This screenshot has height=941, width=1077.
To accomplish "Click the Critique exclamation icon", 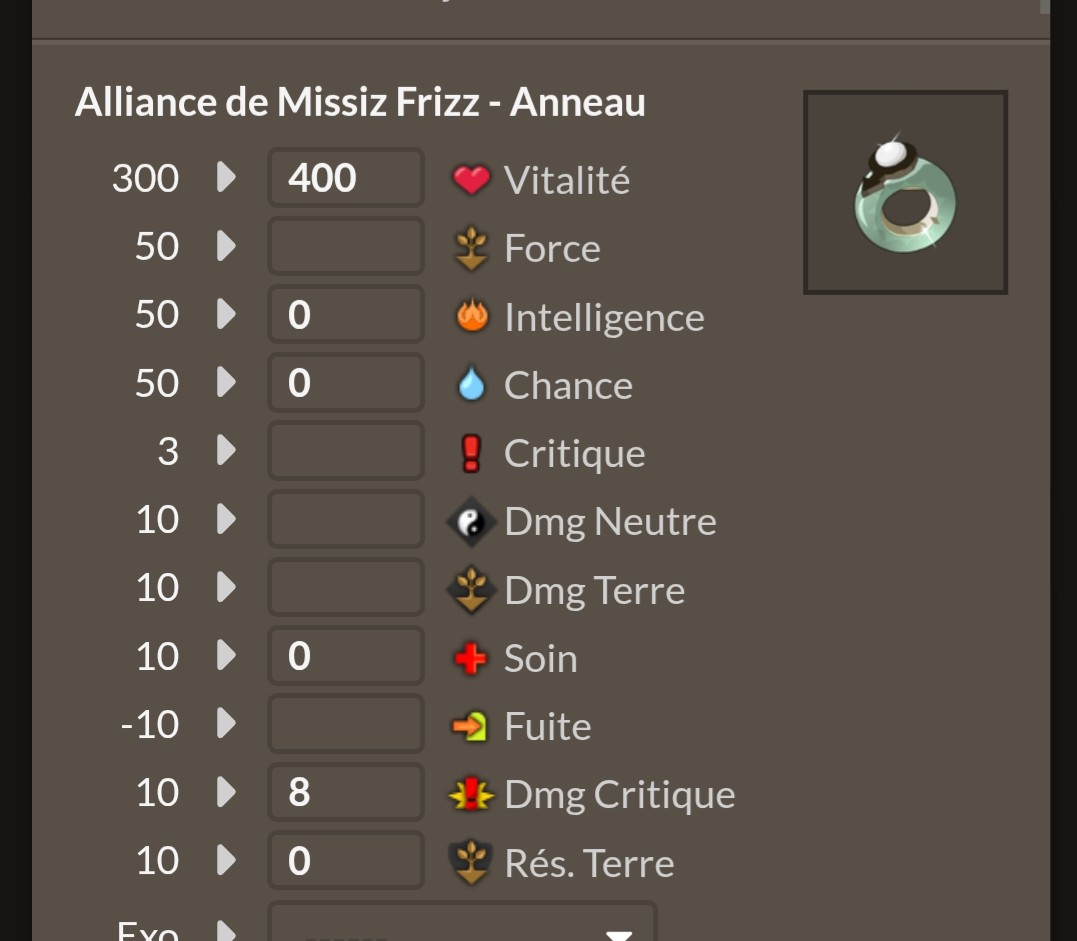I will (x=471, y=453).
